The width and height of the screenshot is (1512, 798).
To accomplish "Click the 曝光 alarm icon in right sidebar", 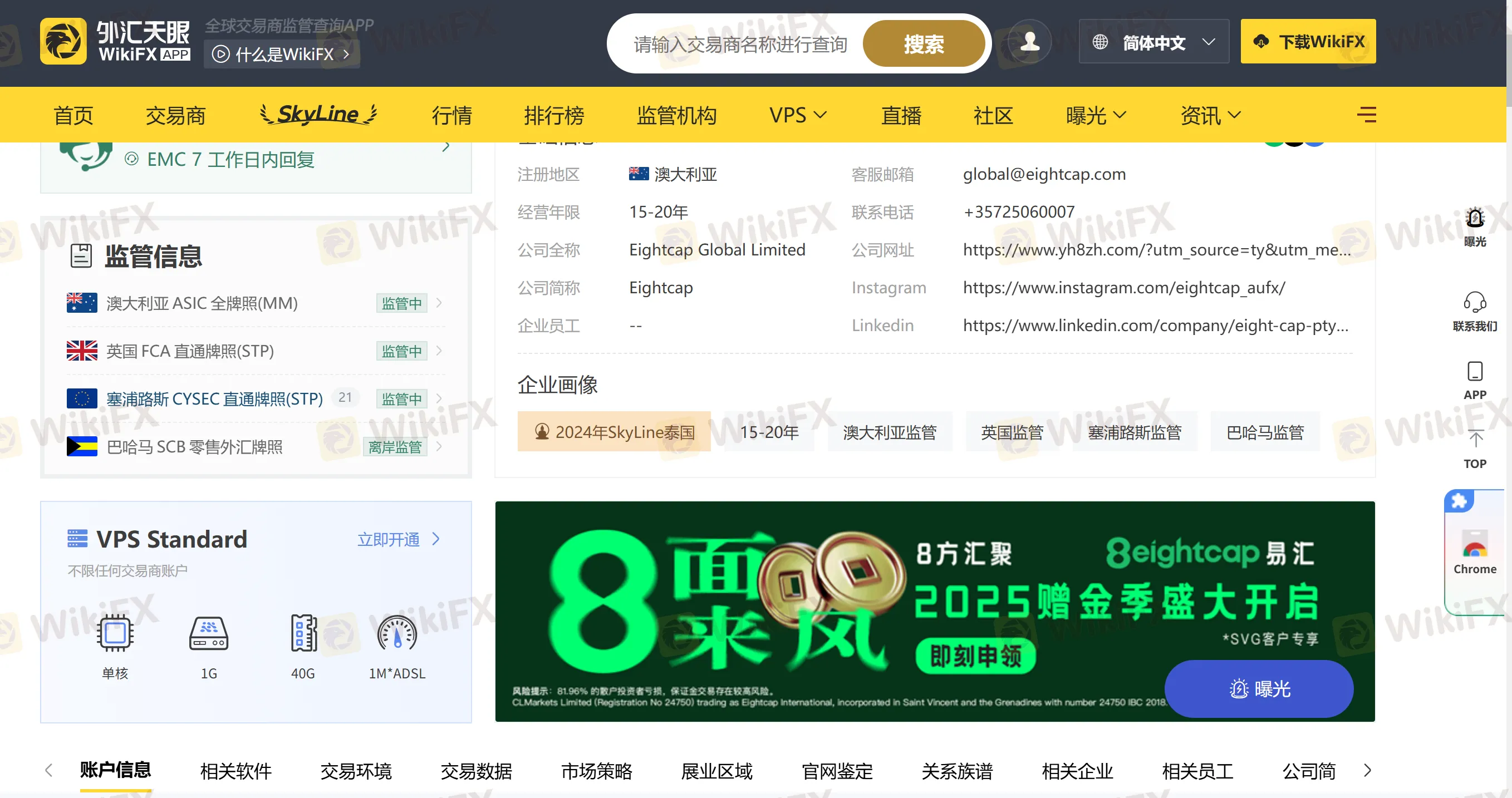I will point(1475,219).
